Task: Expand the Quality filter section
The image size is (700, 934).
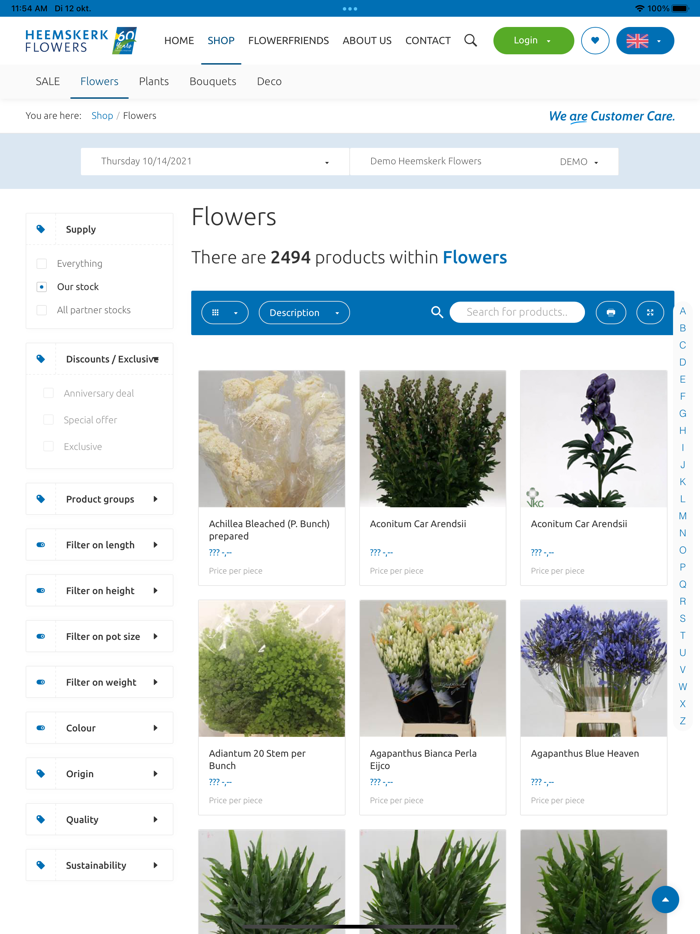Action: pos(99,819)
